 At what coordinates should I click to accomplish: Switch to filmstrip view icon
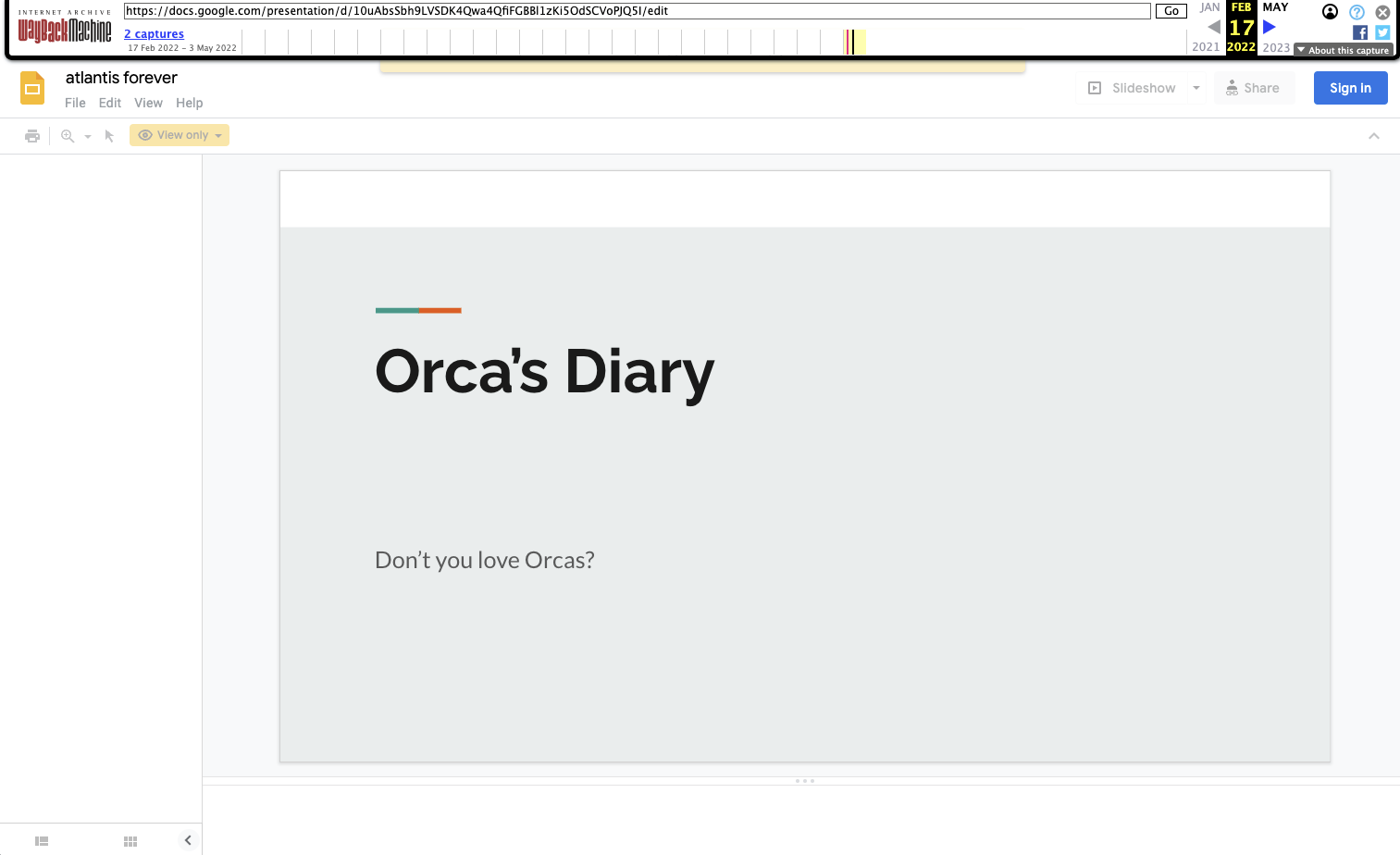coord(42,841)
